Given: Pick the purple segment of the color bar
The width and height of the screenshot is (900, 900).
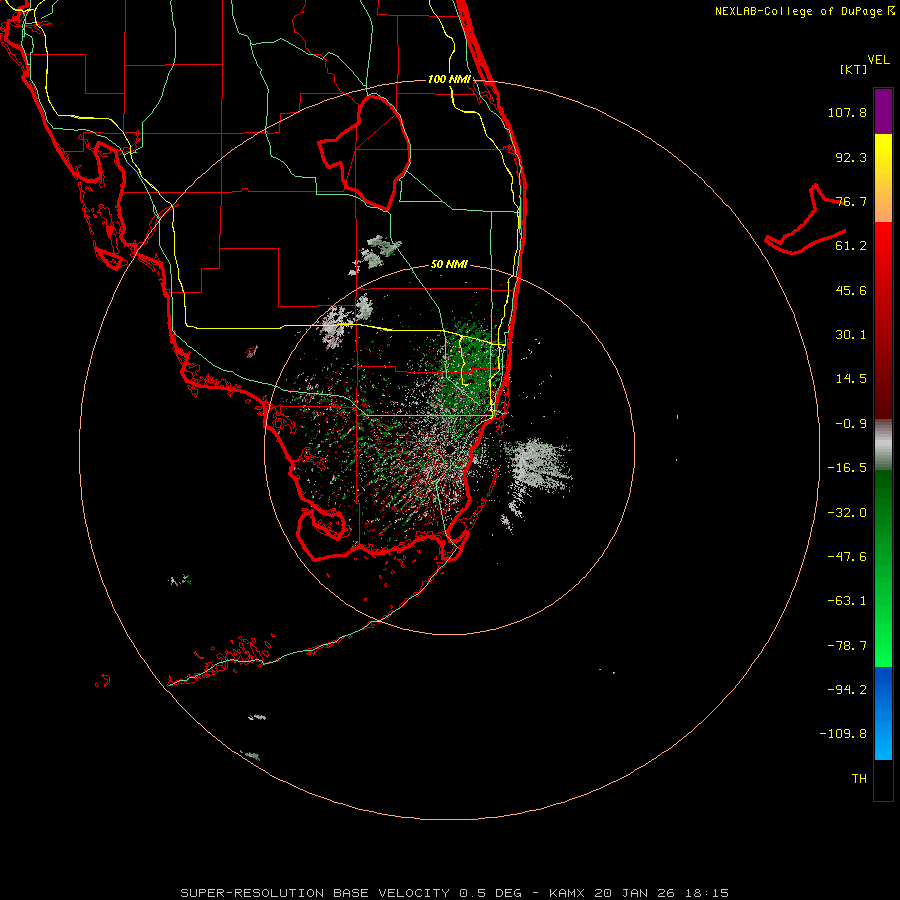Looking at the screenshot, I should (883, 111).
